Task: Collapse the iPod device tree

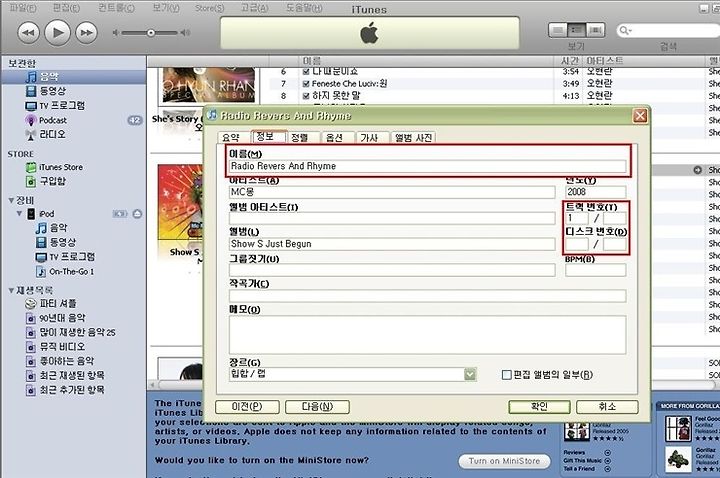Action: (x=19, y=214)
